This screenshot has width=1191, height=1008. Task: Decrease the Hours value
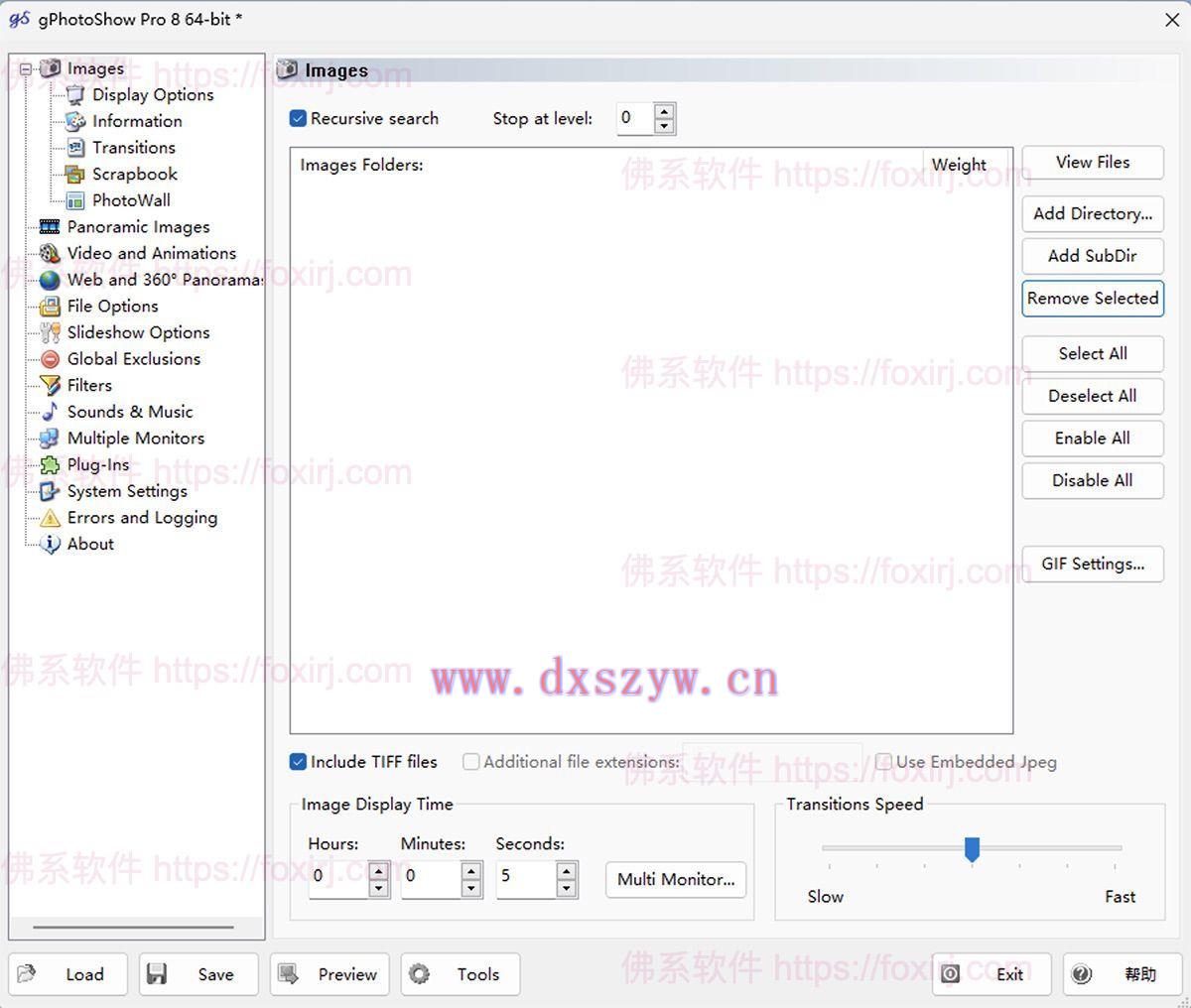point(378,888)
